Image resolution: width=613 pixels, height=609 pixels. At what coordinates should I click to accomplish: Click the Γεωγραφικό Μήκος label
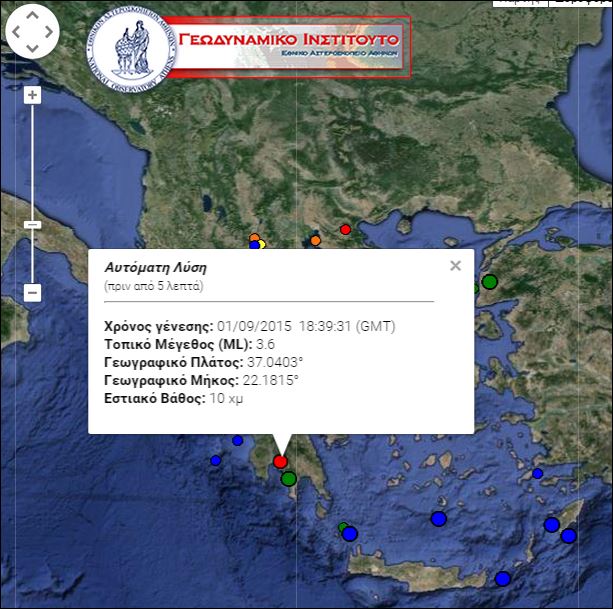click(x=172, y=380)
